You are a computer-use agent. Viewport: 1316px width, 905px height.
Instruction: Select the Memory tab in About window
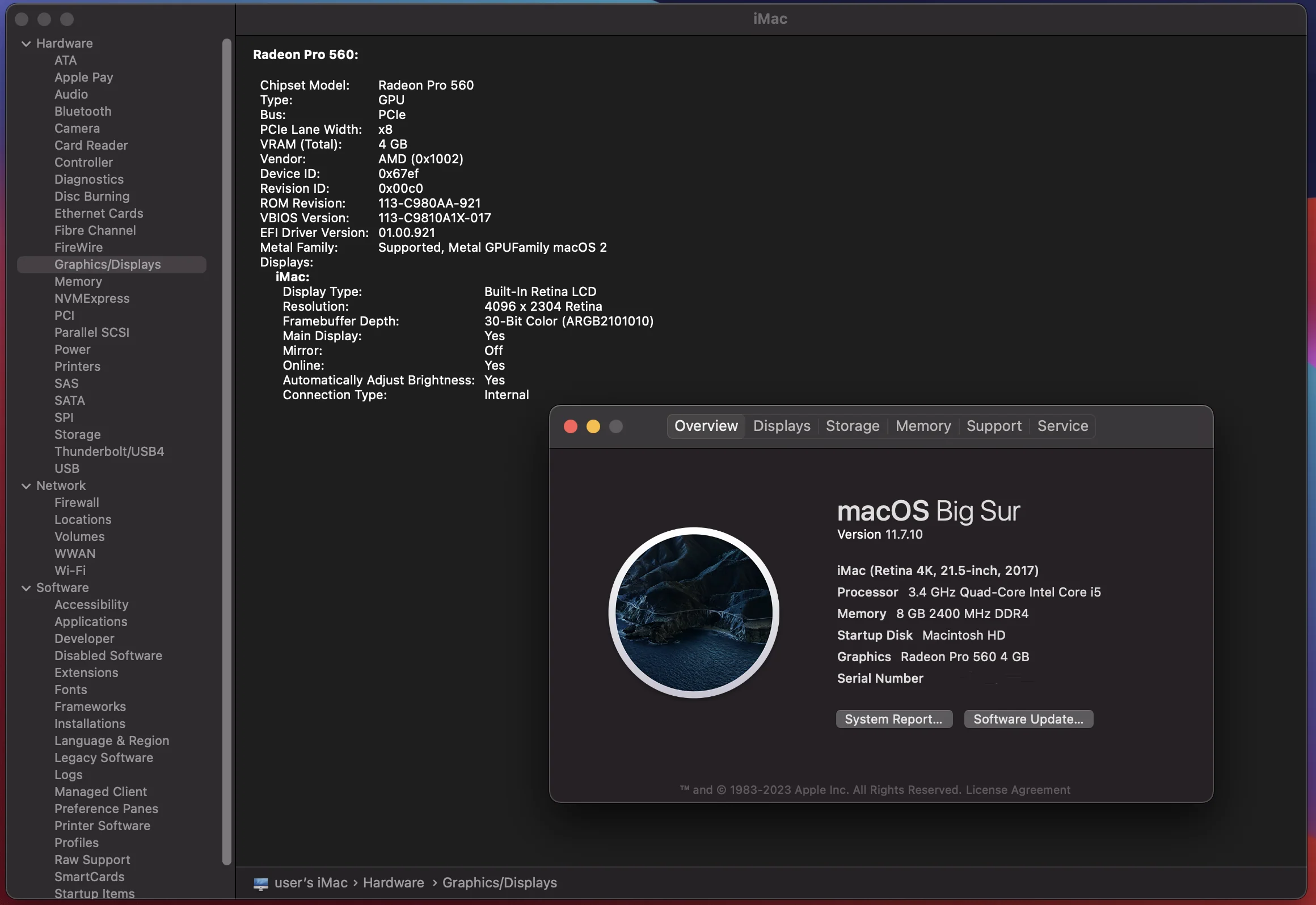pos(923,426)
